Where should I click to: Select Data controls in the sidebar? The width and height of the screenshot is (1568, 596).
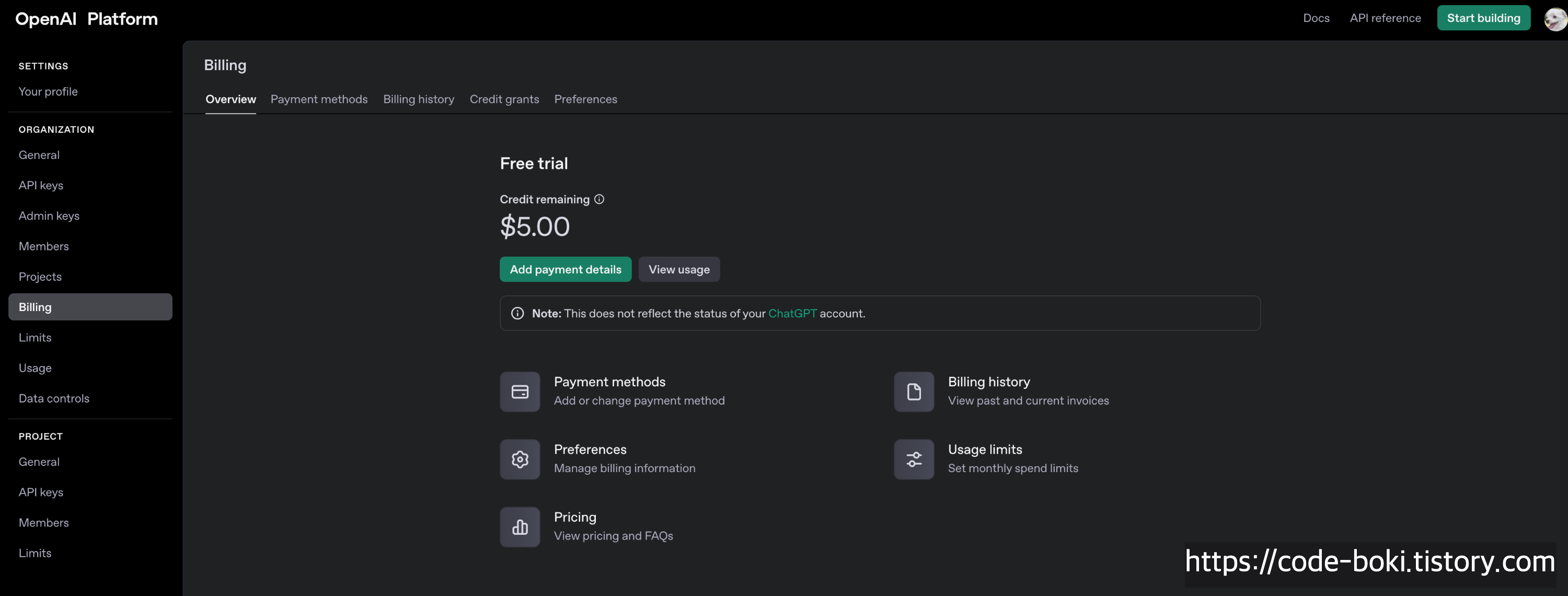(x=53, y=398)
